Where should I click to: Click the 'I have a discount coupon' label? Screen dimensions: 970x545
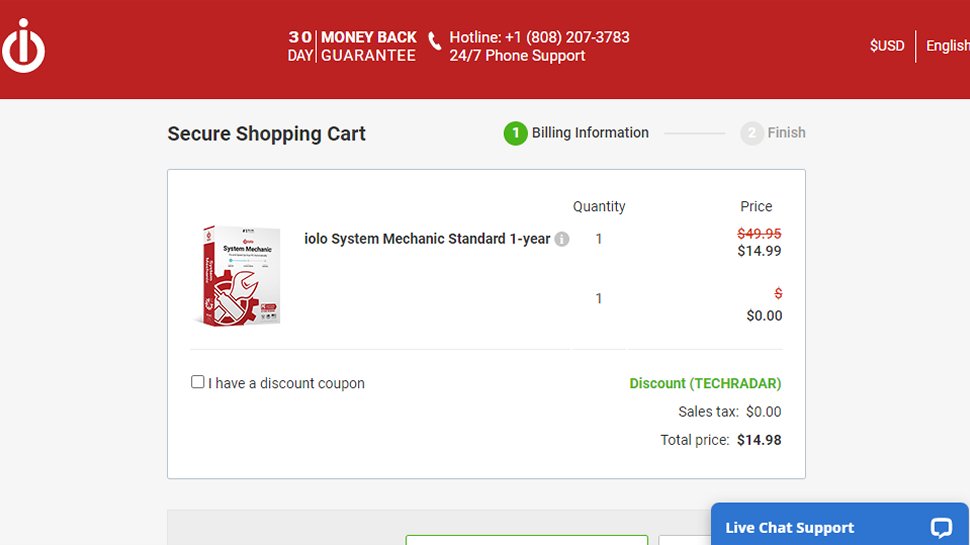point(286,384)
